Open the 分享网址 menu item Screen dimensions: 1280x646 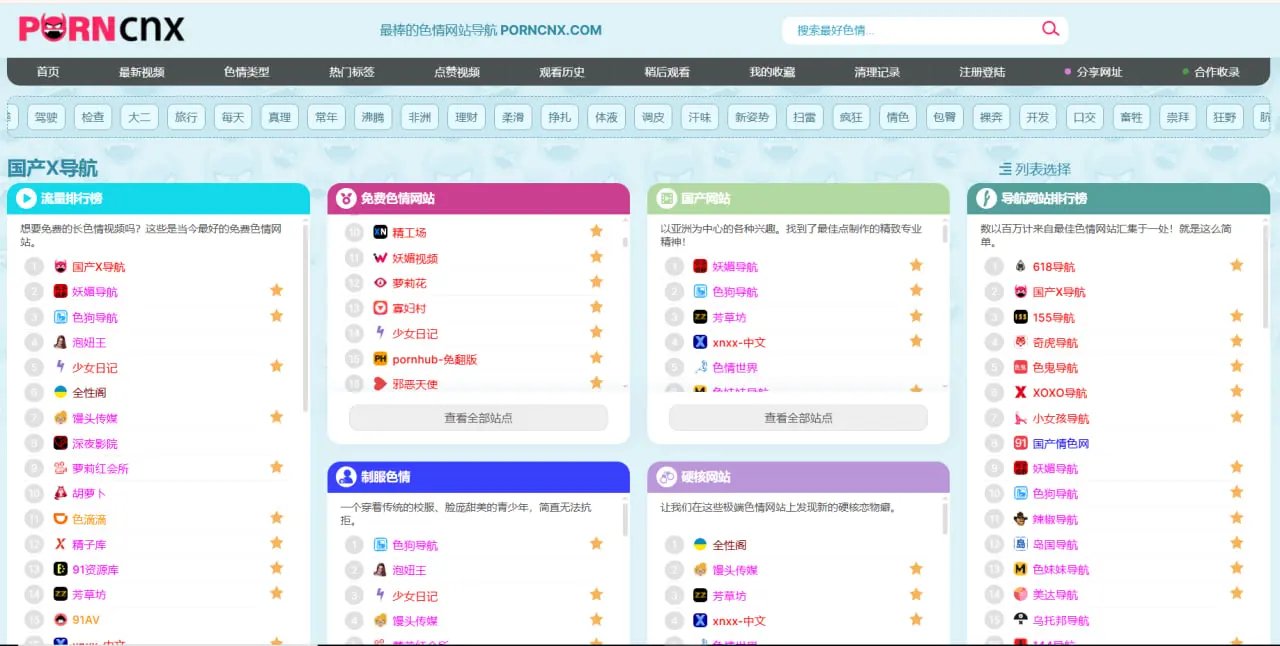(1093, 72)
